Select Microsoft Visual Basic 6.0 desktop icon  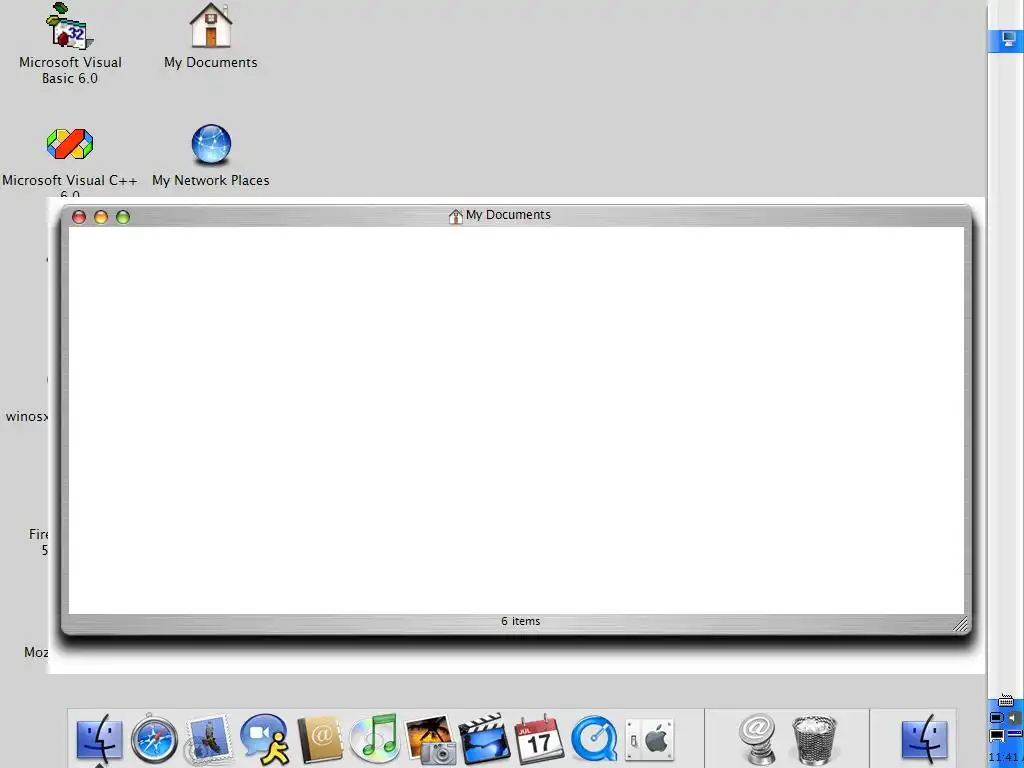click(69, 26)
